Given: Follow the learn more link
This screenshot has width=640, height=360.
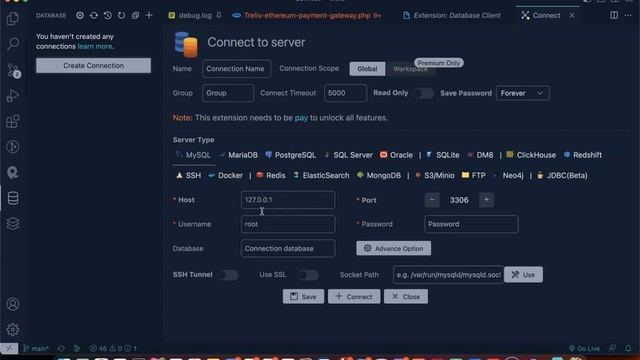Looking at the screenshot, I should tap(95, 47).
